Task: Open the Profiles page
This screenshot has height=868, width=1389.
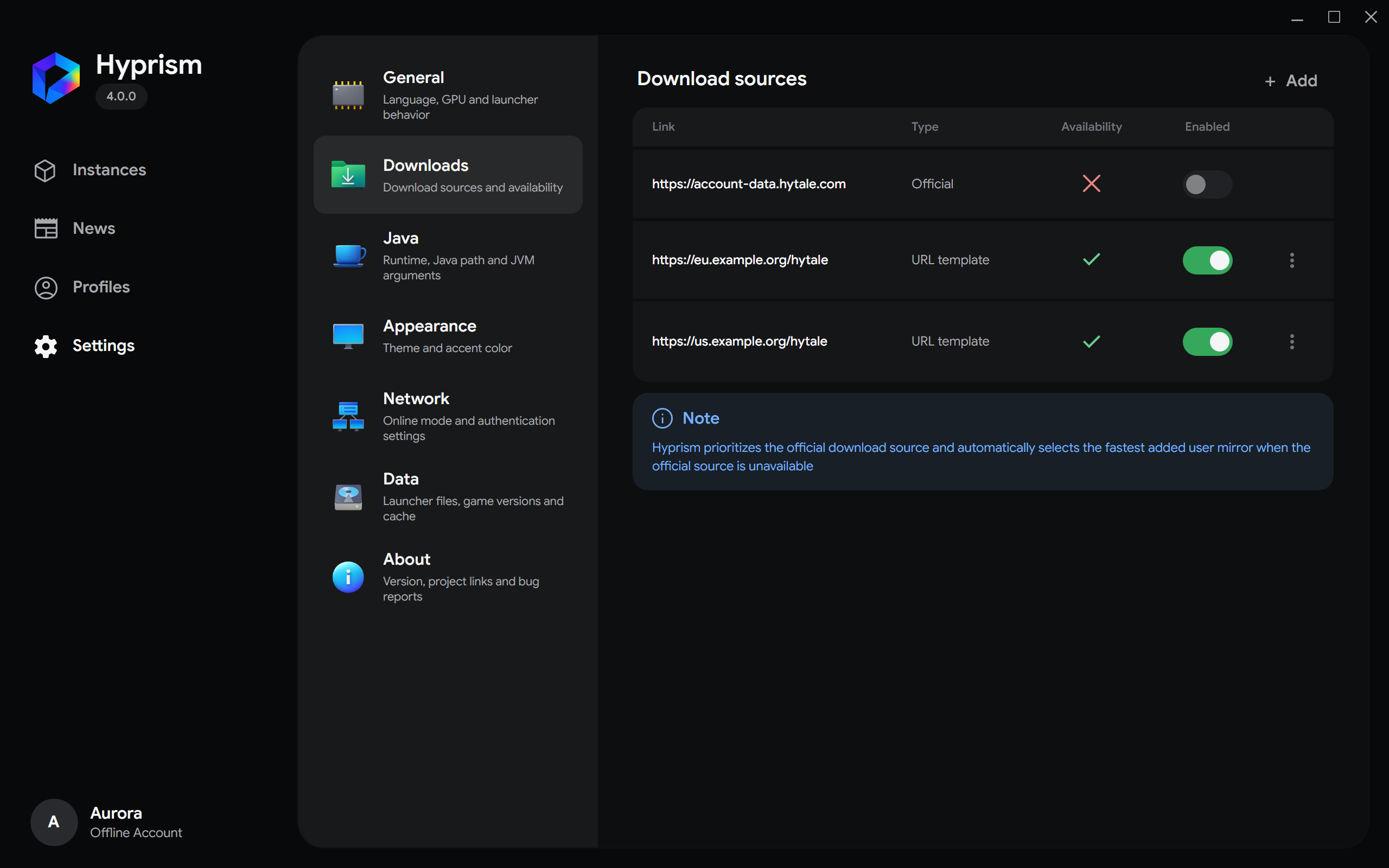Action: click(101, 287)
